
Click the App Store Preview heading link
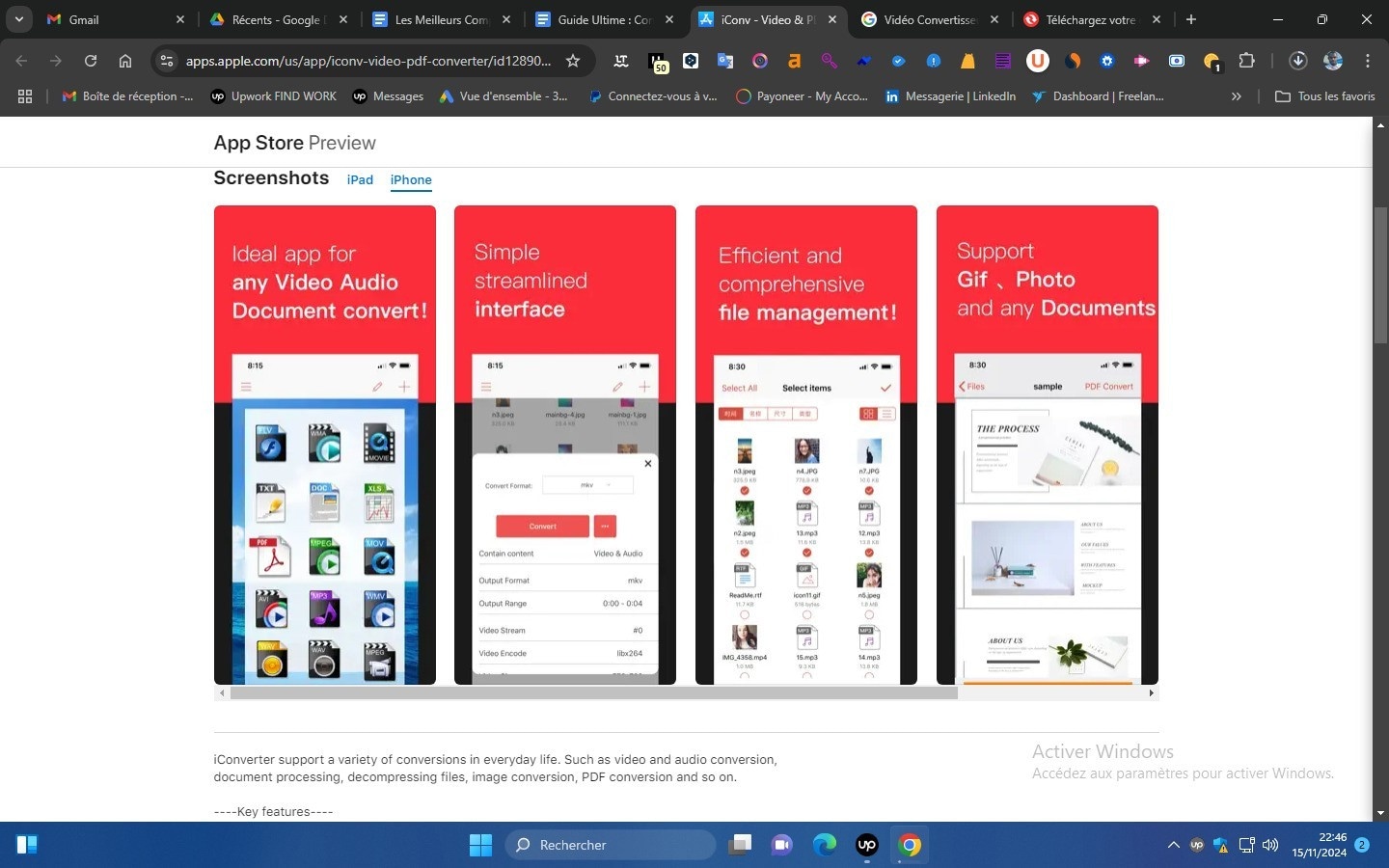pyautogui.click(x=294, y=143)
